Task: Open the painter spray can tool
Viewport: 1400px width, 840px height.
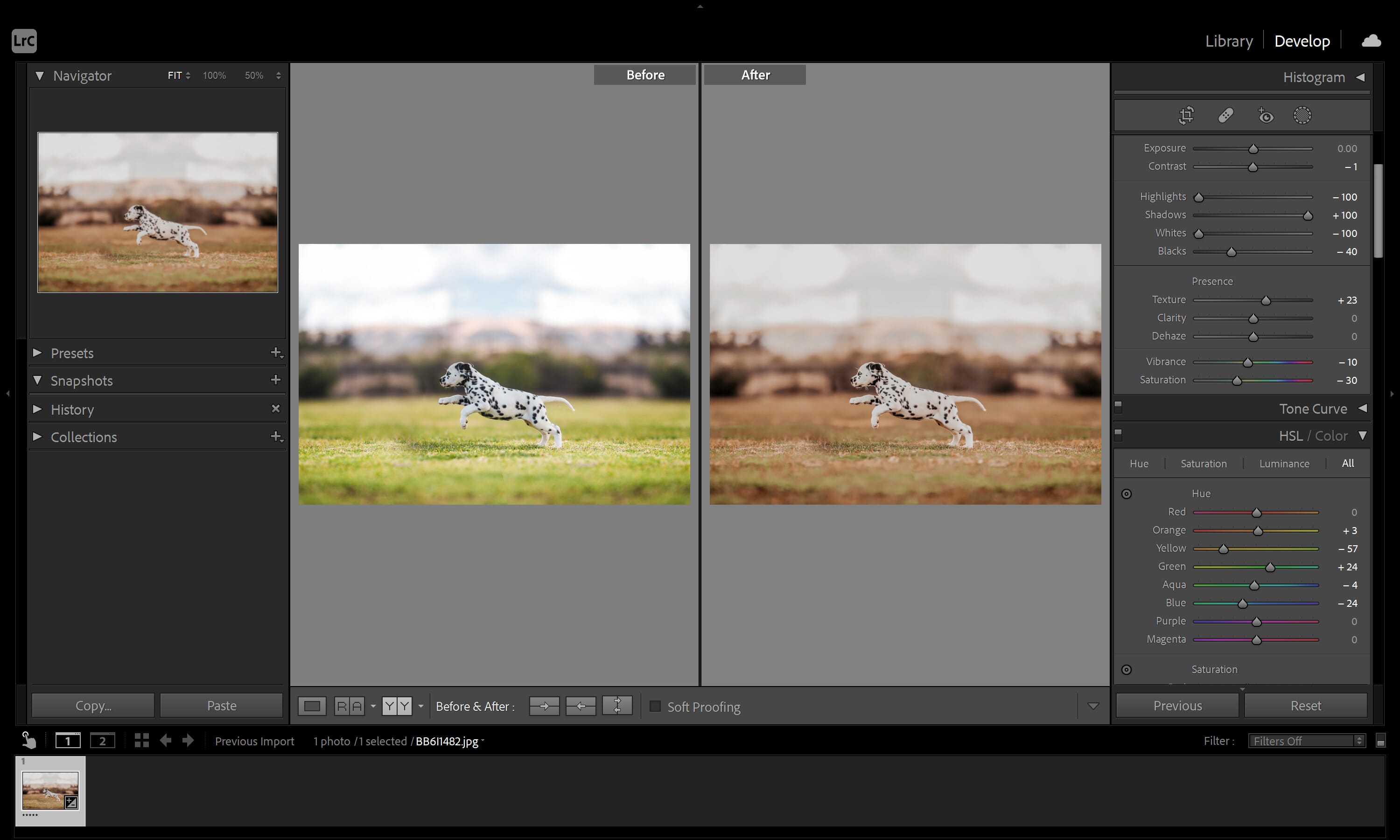Action: 28,740
